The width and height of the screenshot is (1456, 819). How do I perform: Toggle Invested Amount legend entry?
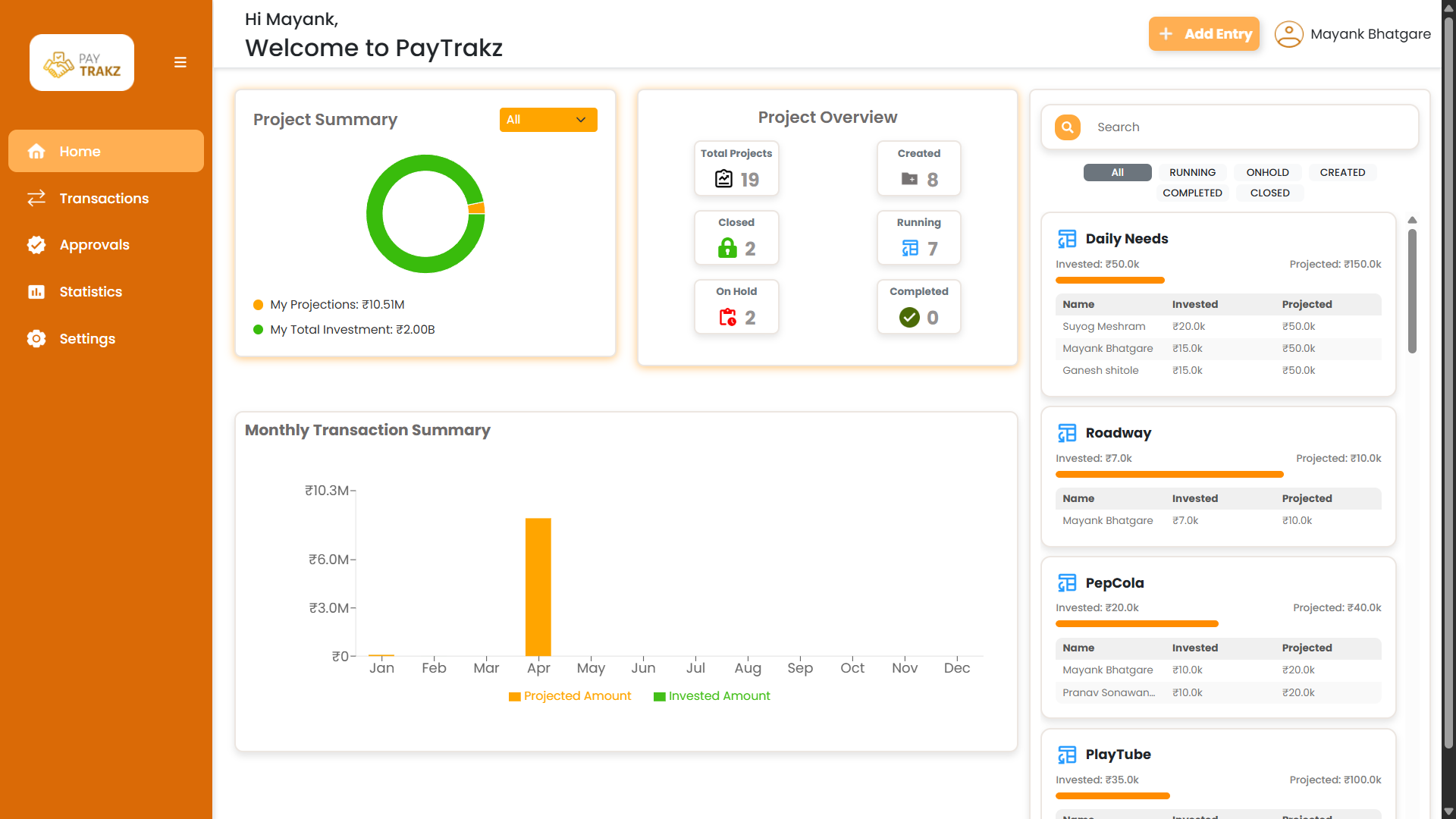click(711, 696)
